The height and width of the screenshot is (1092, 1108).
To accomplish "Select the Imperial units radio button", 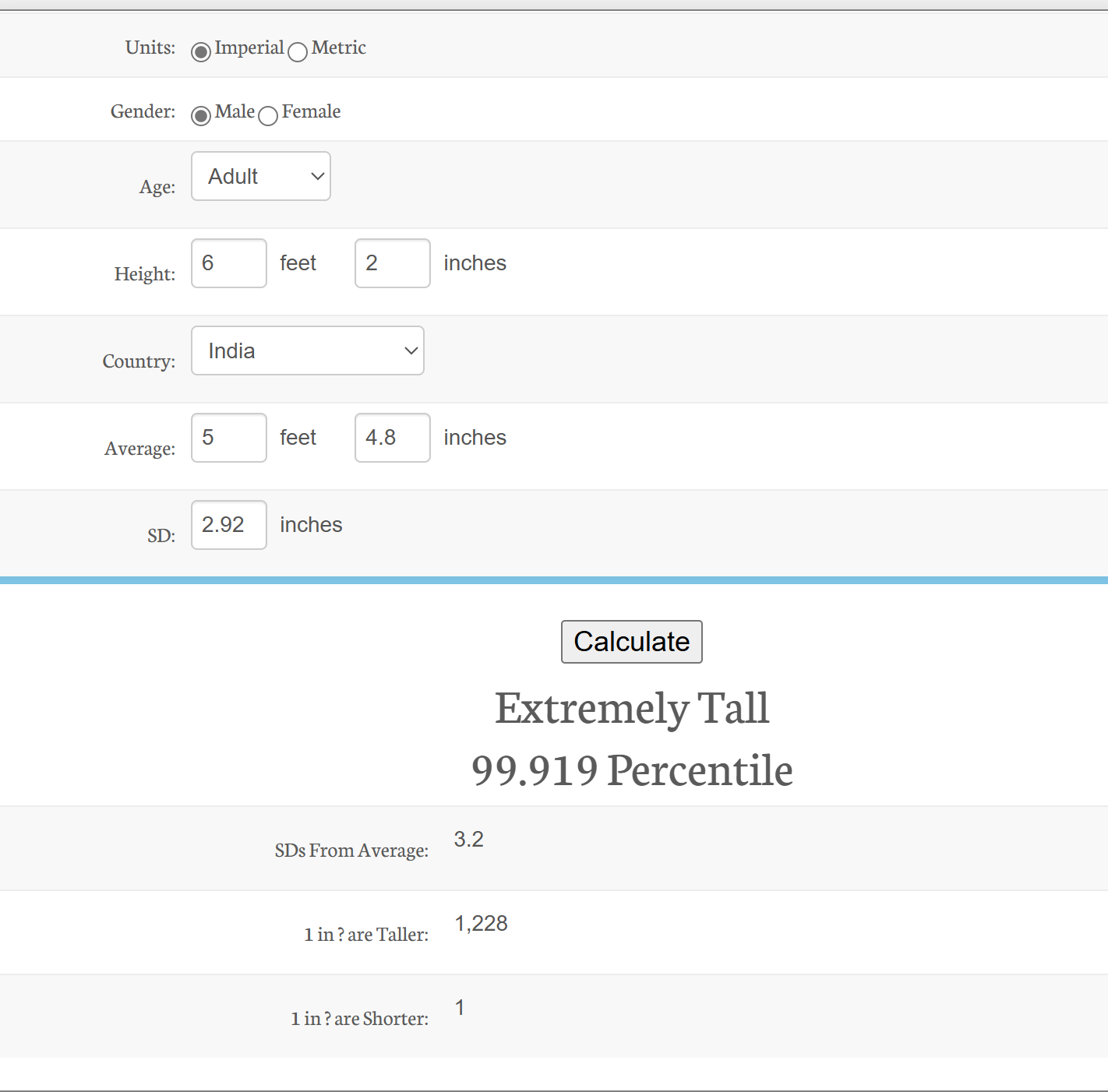I will (201, 51).
